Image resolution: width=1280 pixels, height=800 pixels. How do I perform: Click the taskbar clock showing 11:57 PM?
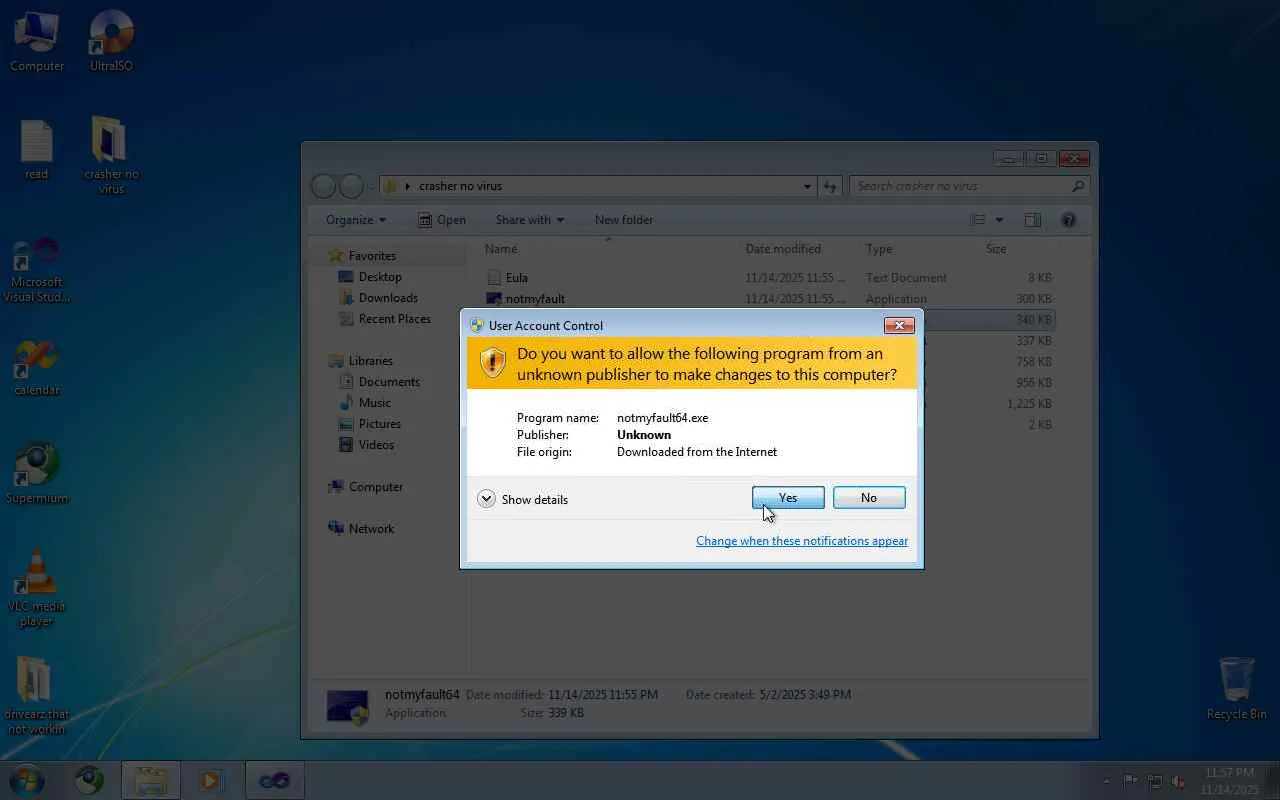(x=1229, y=781)
